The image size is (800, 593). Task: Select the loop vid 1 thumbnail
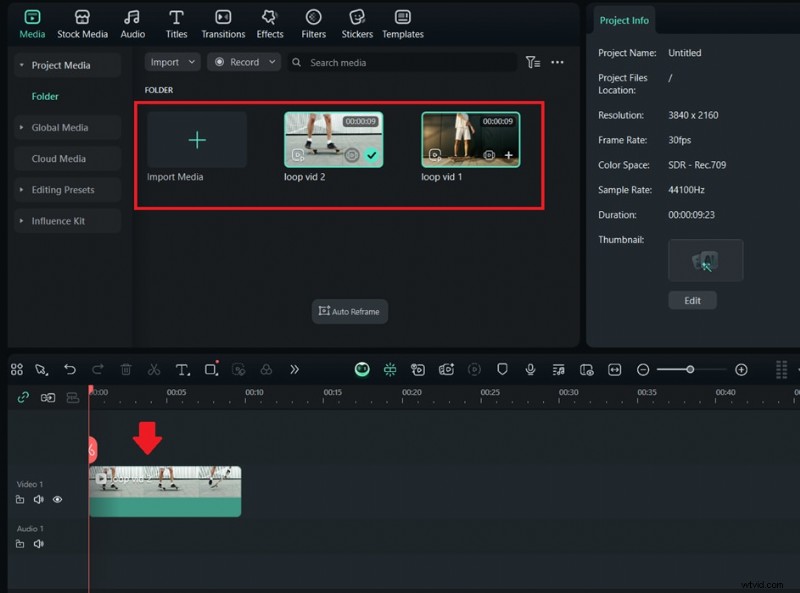(x=469, y=140)
